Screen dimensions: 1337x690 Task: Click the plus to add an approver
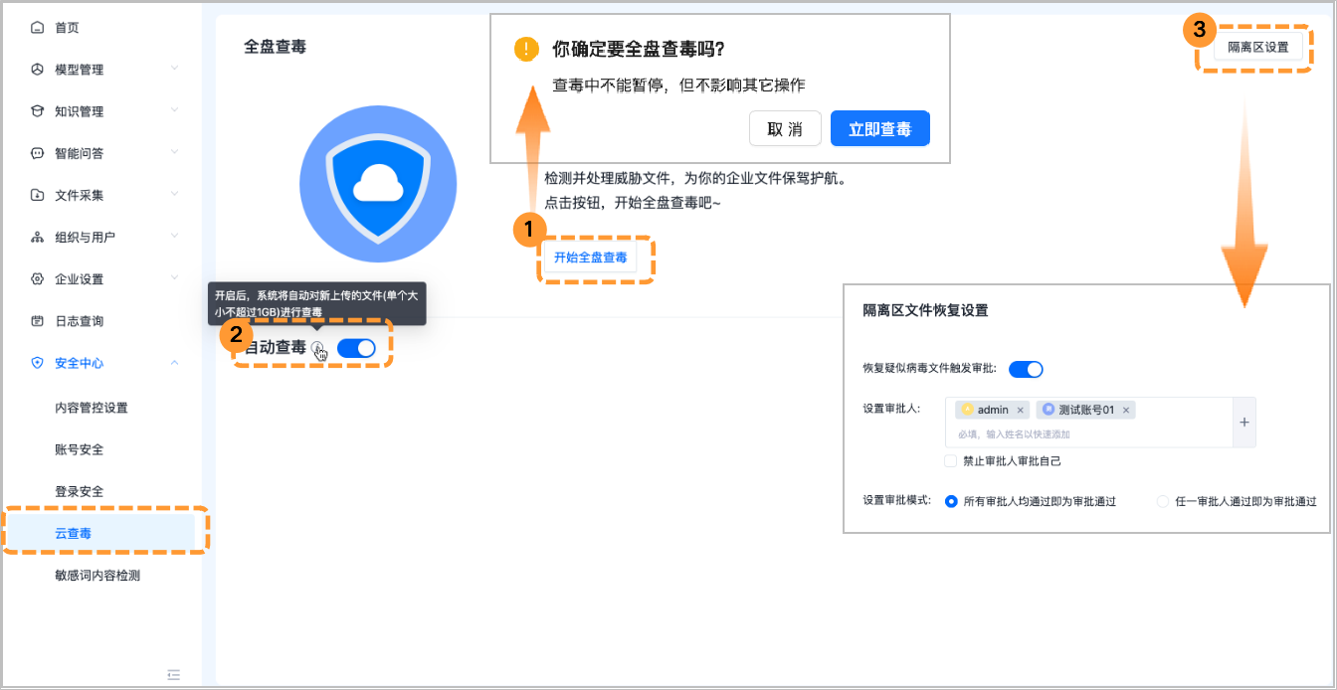tap(1244, 422)
